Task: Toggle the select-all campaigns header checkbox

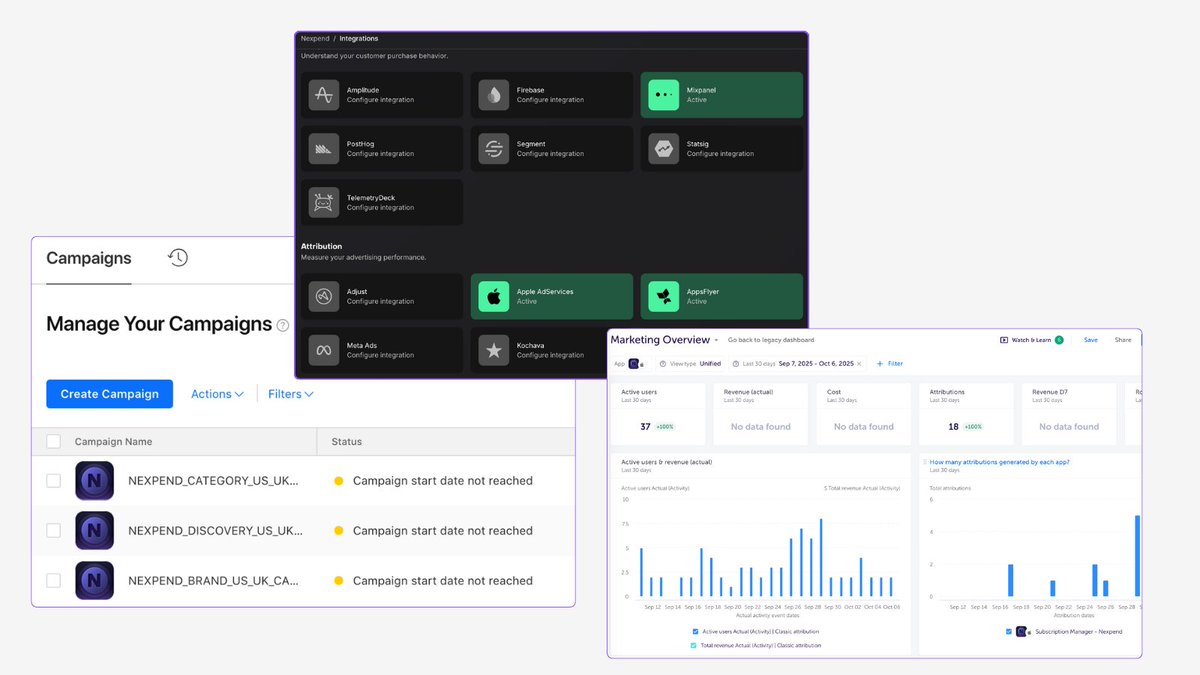Action: click(54, 442)
